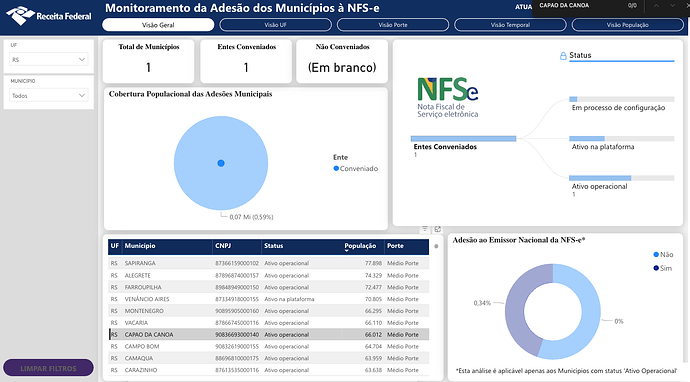690x382 pixels.
Task: Click the table vertical scrollbar handle
Action: pyautogui.click(x=436, y=246)
